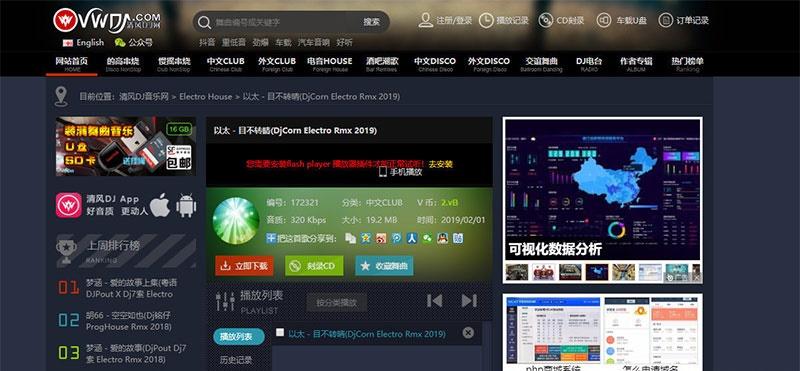Focus the song search input field
This screenshot has height=371, width=800.
pyautogui.click(x=286, y=22)
